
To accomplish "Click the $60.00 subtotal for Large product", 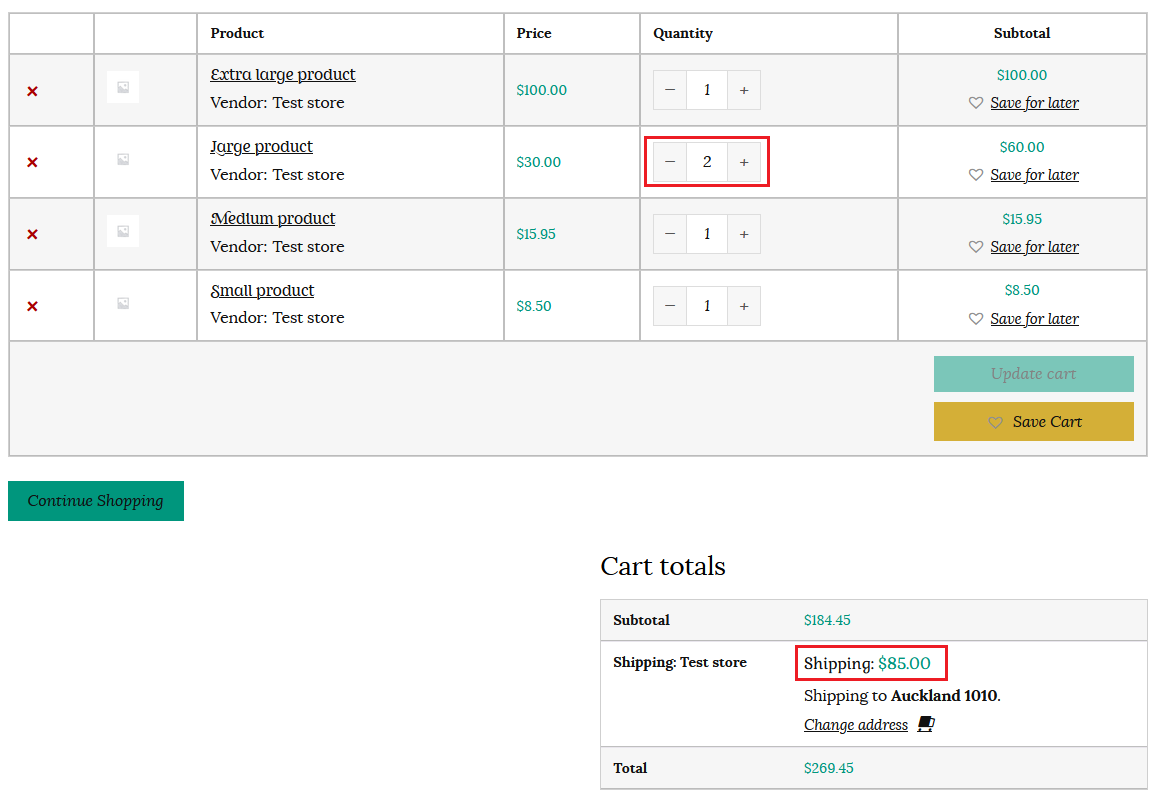I will point(1021,147).
